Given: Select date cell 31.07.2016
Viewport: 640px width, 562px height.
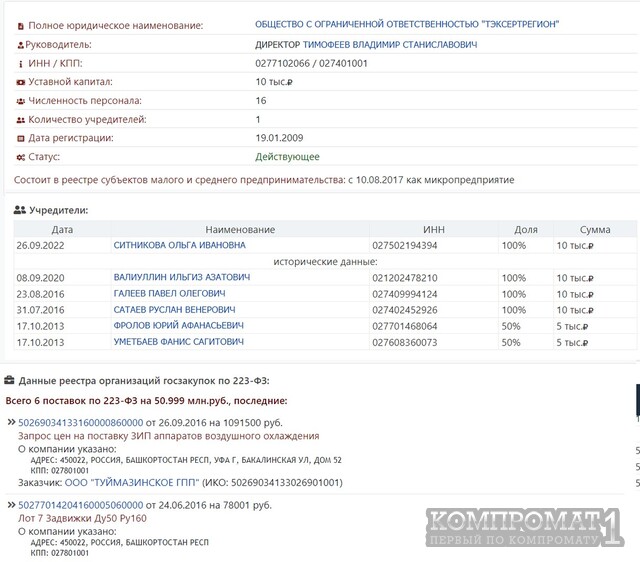Looking at the screenshot, I should pos(40,310).
